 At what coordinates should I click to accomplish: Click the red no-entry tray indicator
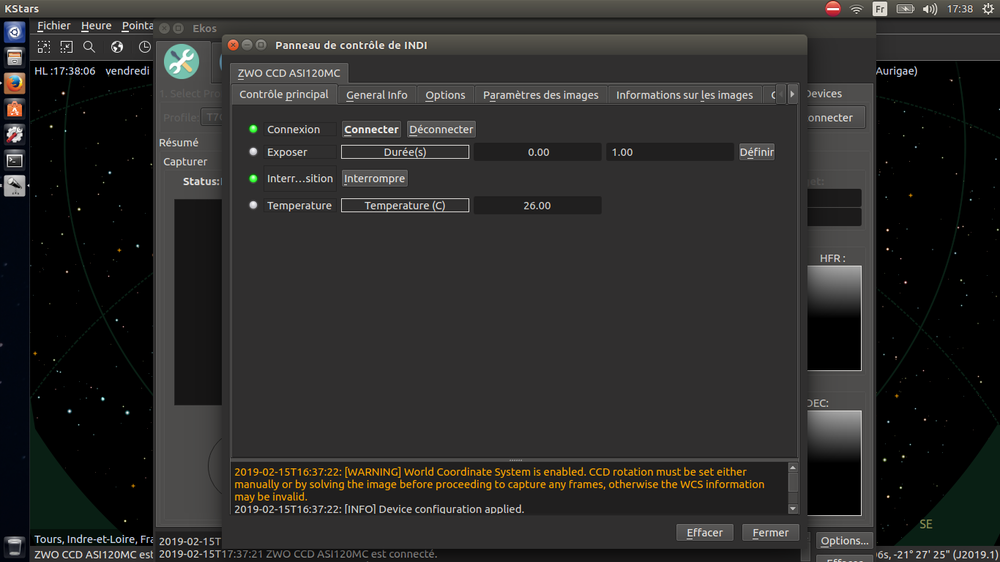tap(833, 8)
